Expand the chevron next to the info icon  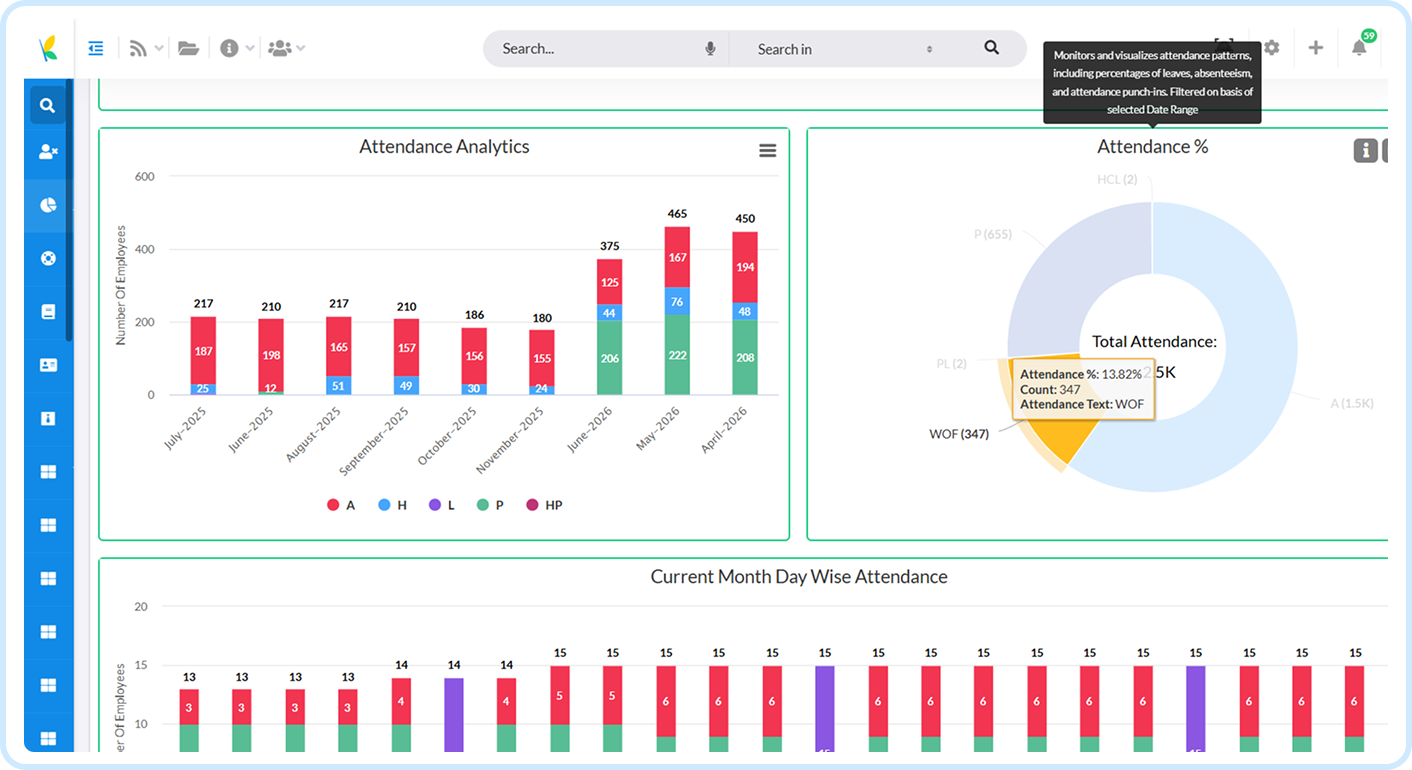tap(250, 48)
